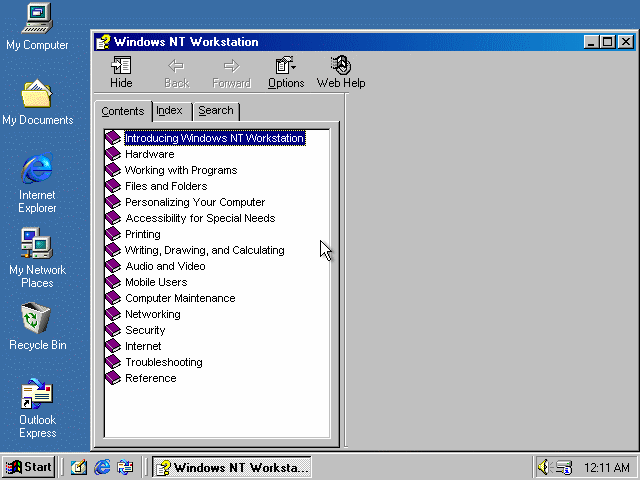Click book icon beside Writing, Drawing, and Calculating

pyautogui.click(x=113, y=250)
